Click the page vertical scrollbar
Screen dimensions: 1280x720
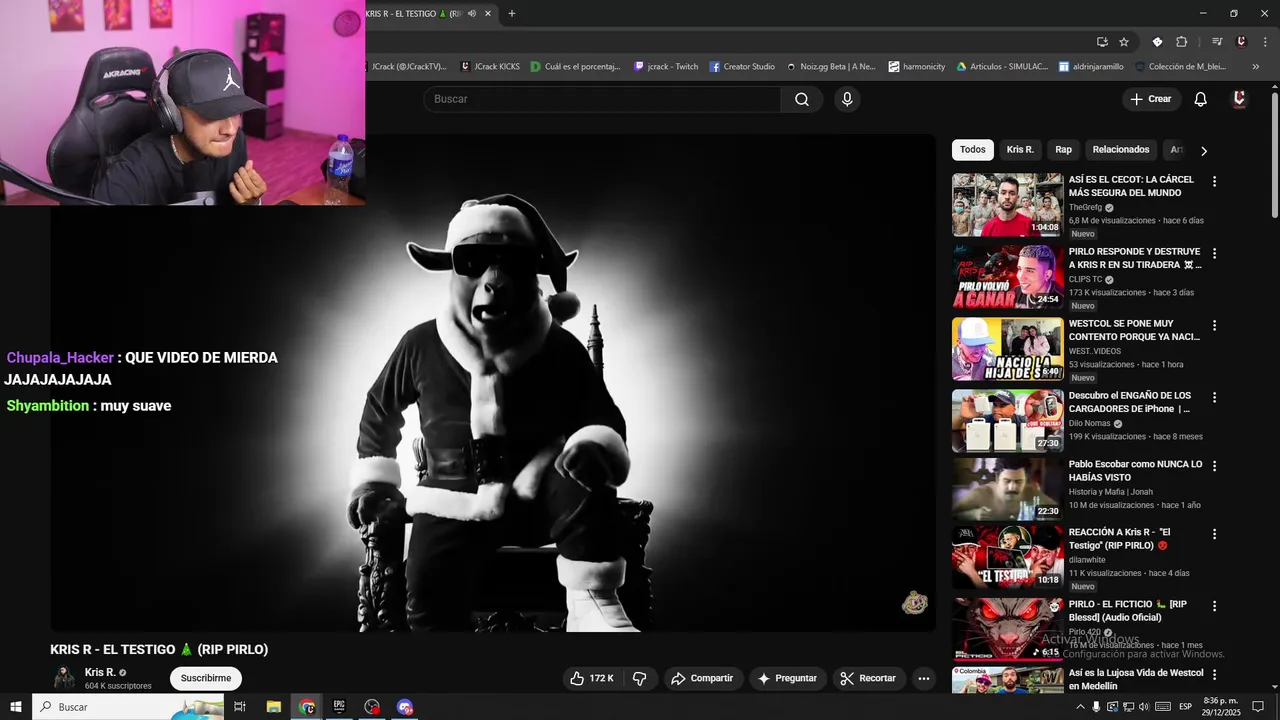(1274, 155)
